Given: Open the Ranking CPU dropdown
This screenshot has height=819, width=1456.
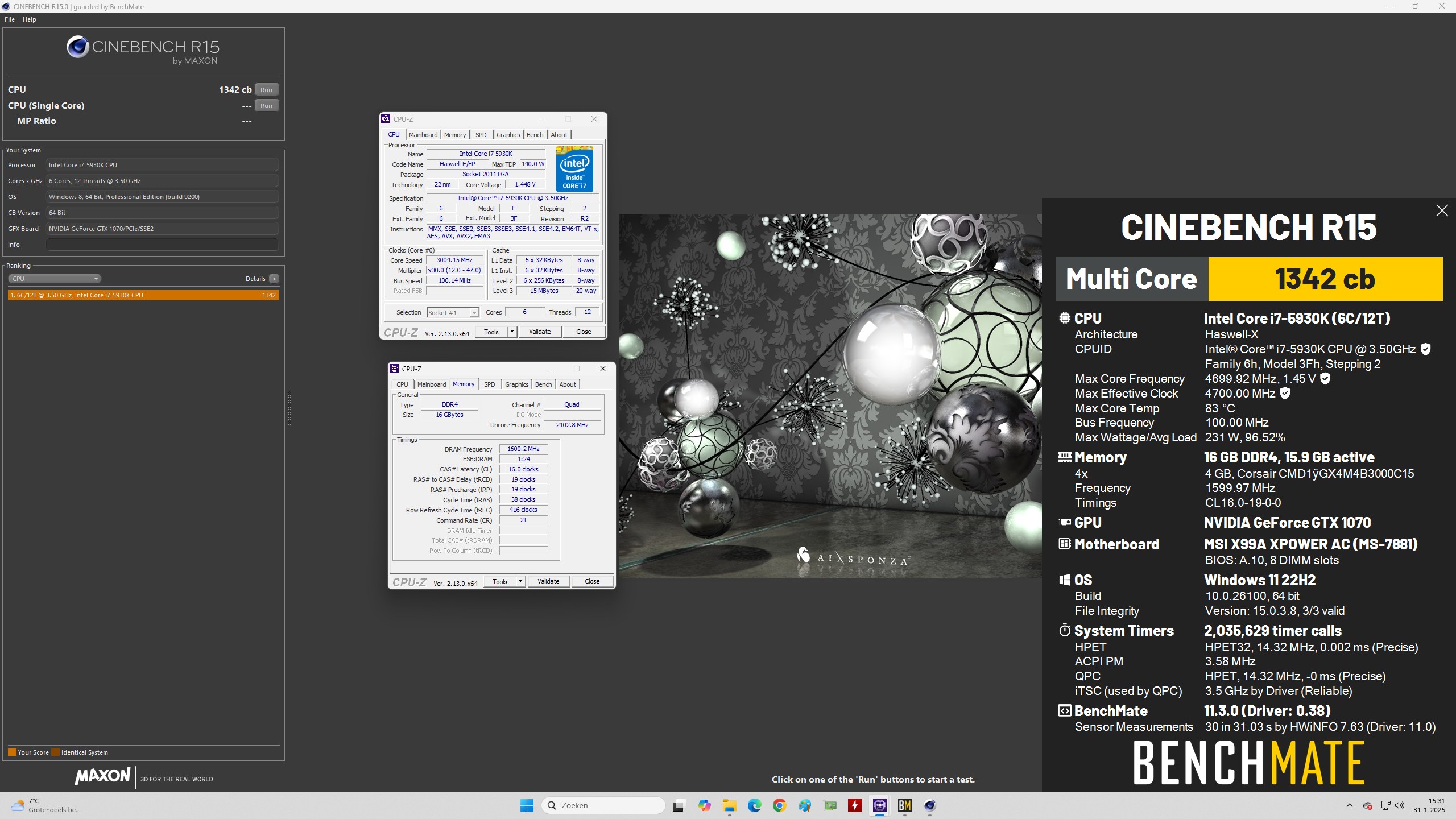Looking at the screenshot, I should tap(55, 279).
